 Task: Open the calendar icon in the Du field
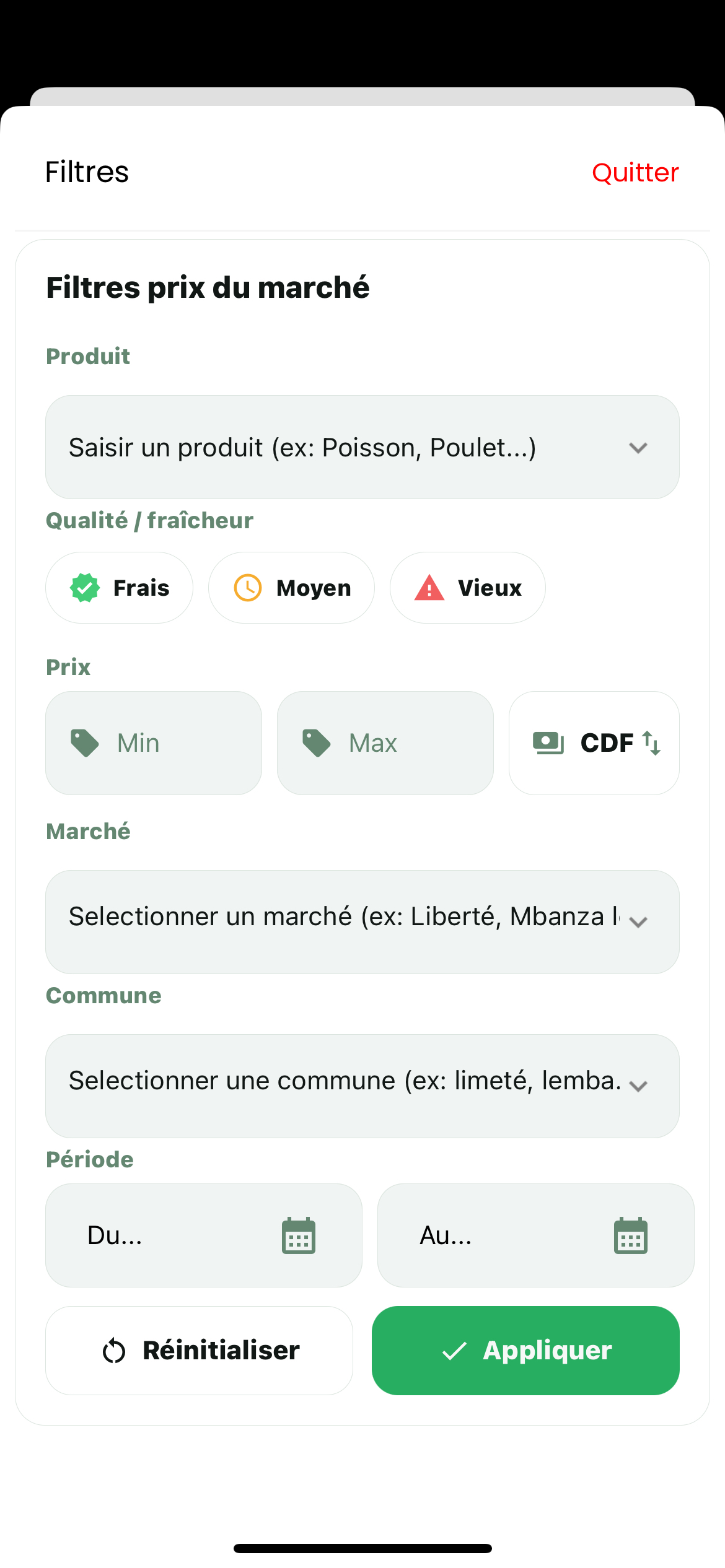click(299, 1235)
